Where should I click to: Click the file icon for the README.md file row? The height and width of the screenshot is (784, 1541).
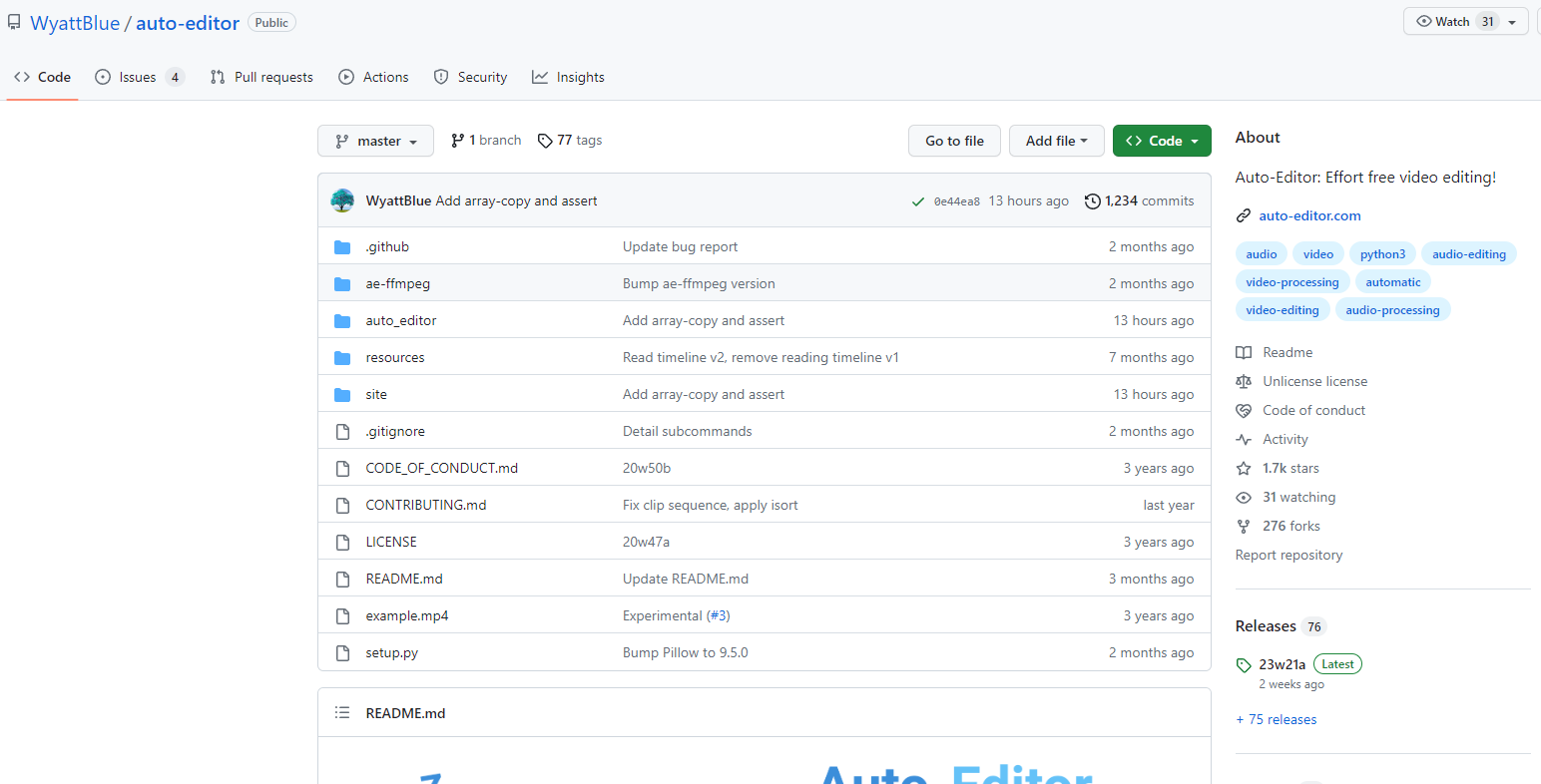coord(342,579)
